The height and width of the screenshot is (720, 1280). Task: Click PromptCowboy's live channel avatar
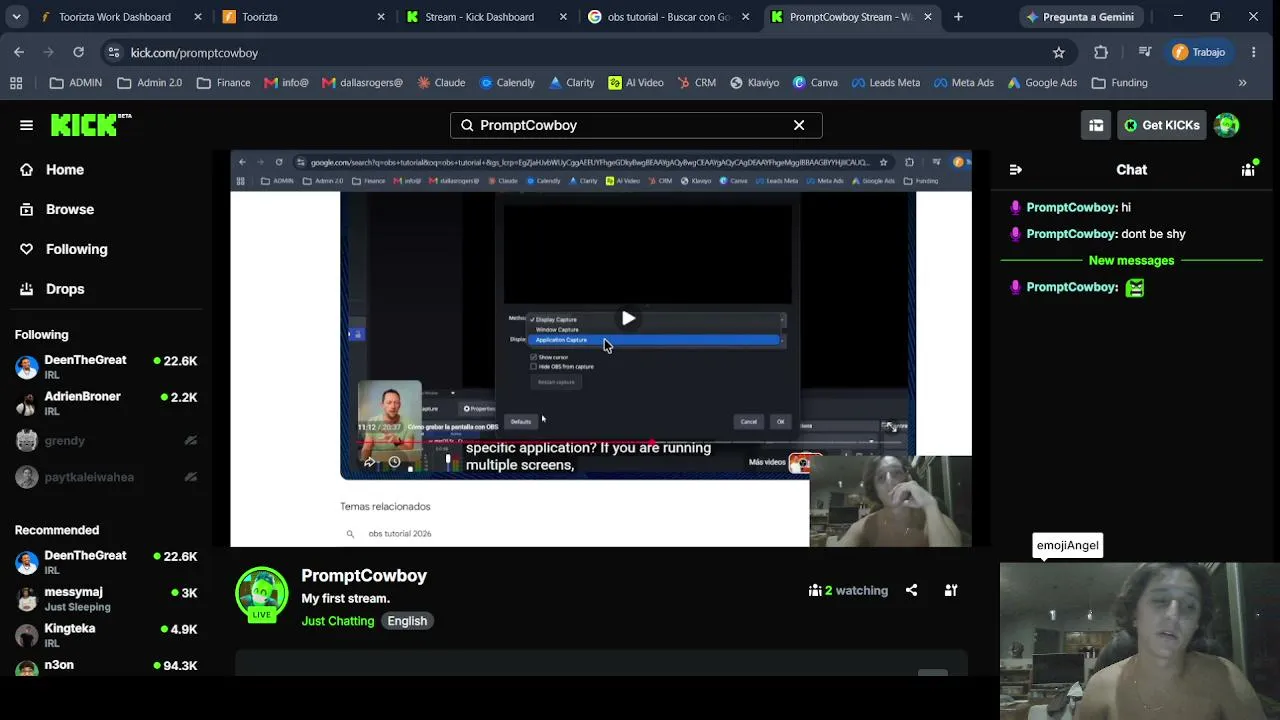pos(262,594)
